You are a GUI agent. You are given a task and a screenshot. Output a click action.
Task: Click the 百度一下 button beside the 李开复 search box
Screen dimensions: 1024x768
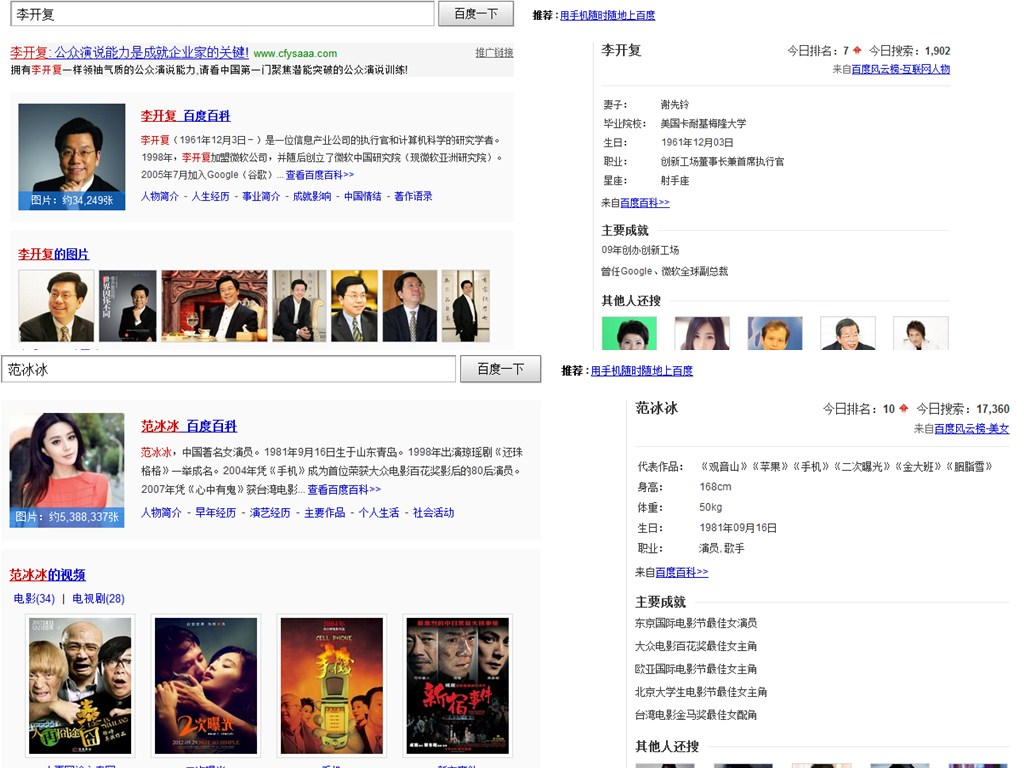click(x=475, y=14)
